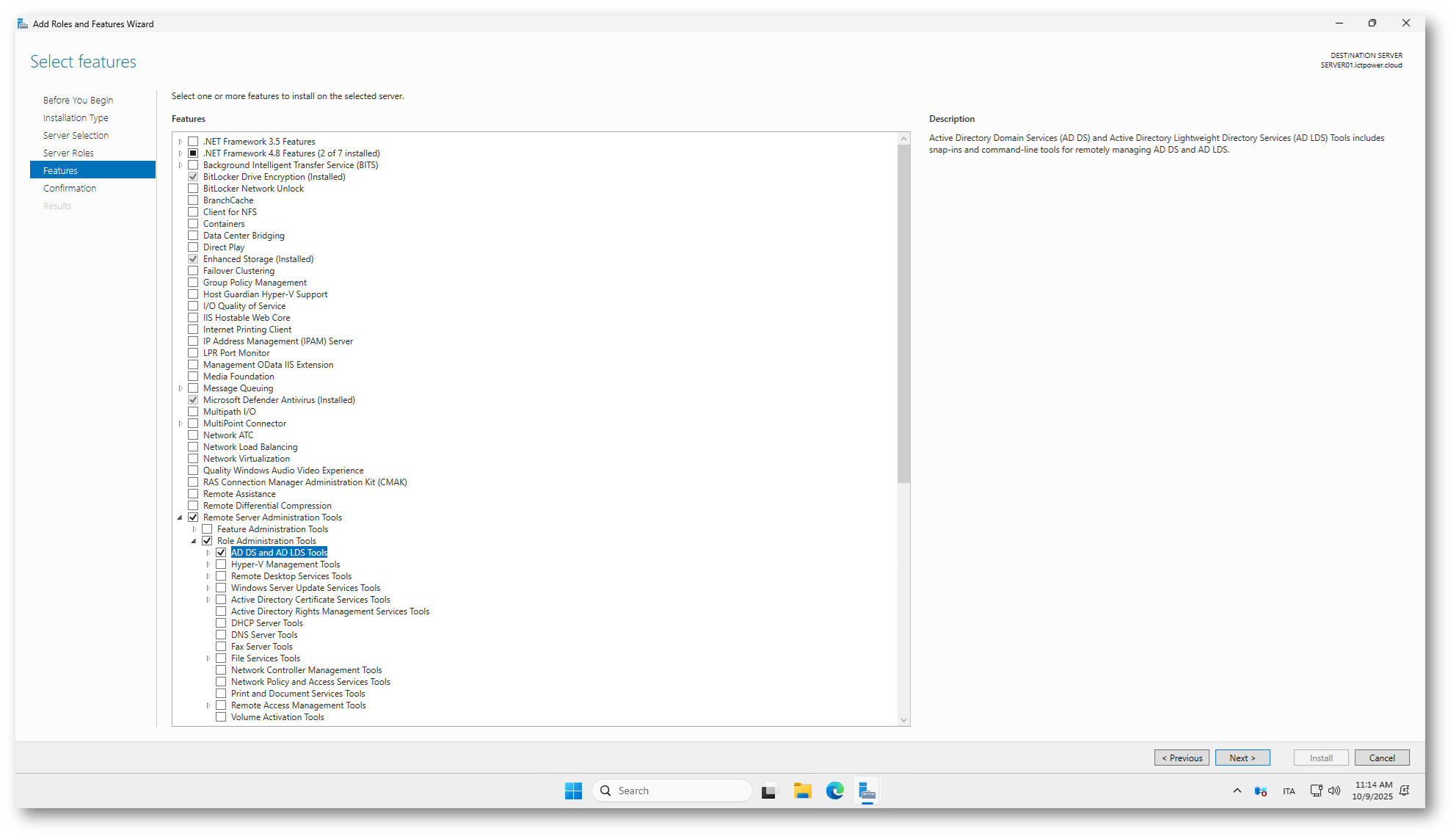This screenshot has height=839, width=1456.
Task: Open the Windows Start menu icon
Action: click(573, 791)
